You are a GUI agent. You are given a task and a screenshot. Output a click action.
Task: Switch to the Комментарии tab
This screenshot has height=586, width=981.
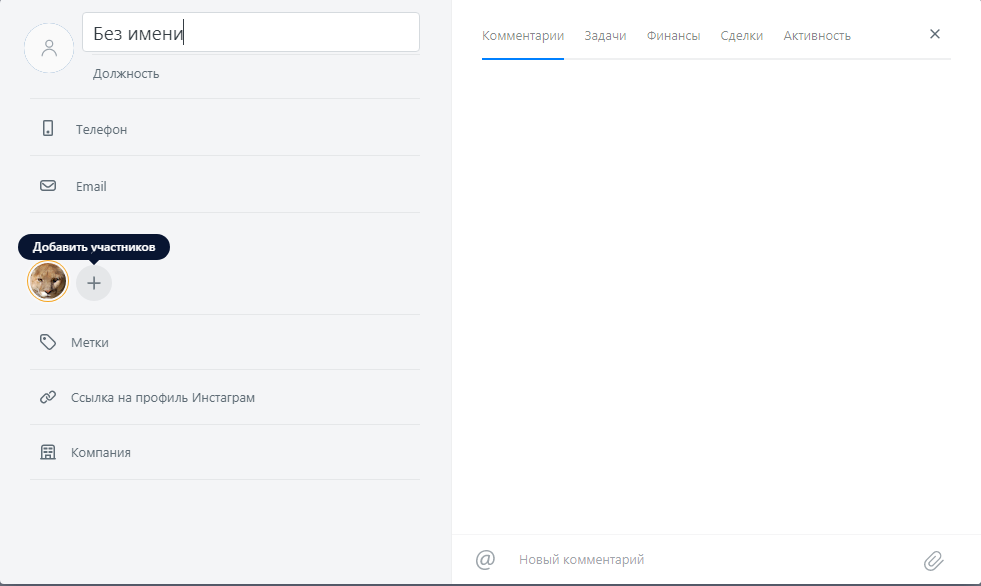click(523, 36)
